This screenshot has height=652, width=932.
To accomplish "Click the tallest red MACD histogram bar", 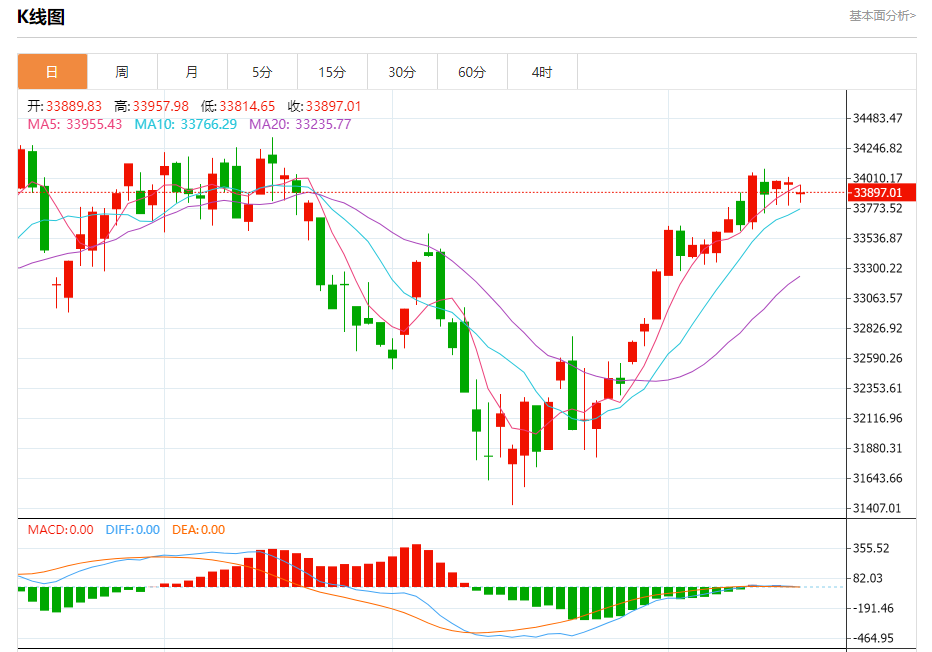I will point(417,565).
